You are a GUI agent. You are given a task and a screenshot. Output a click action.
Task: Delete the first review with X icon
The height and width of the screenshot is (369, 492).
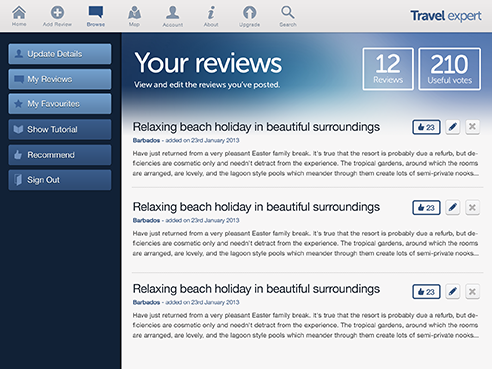point(472,127)
